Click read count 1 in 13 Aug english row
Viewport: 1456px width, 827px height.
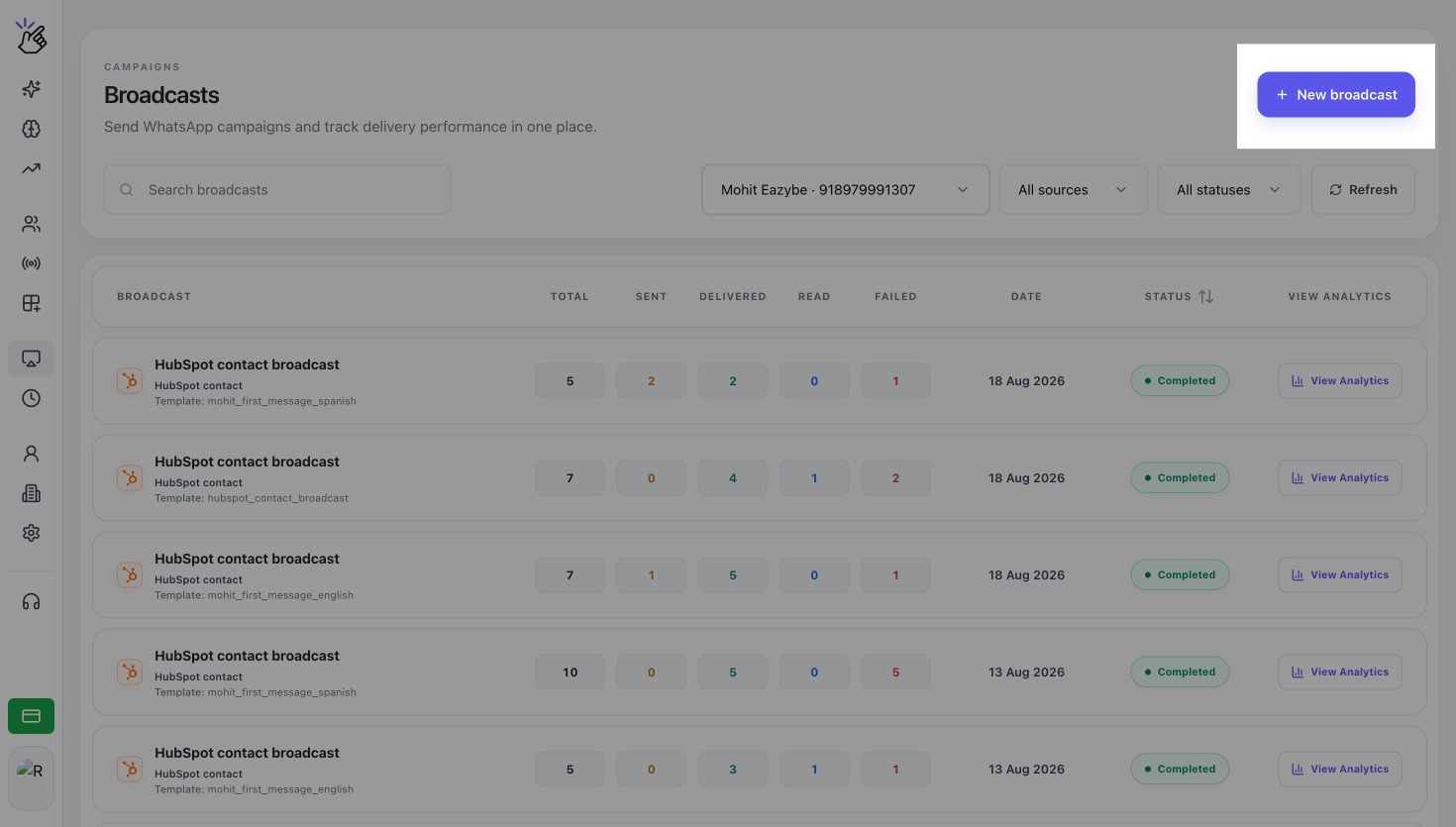[x=814, y=770]
